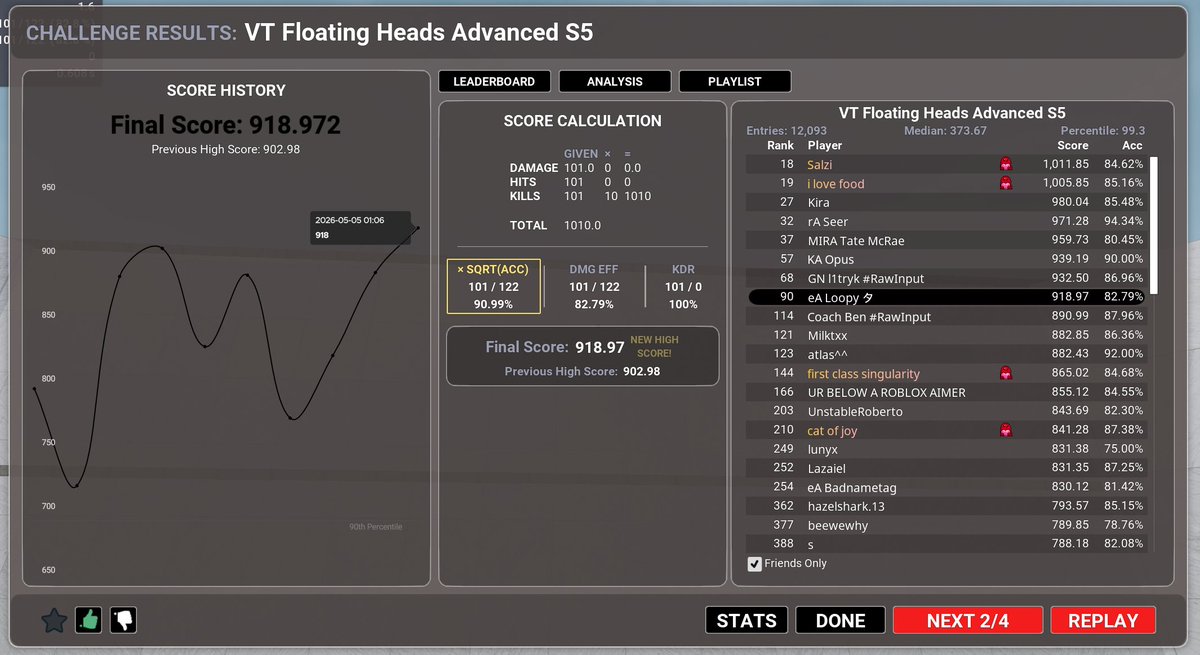Select the UR BELOW A ROBLOX AIMER row
Screen dimensions: 1200x655
click(947, 392)
